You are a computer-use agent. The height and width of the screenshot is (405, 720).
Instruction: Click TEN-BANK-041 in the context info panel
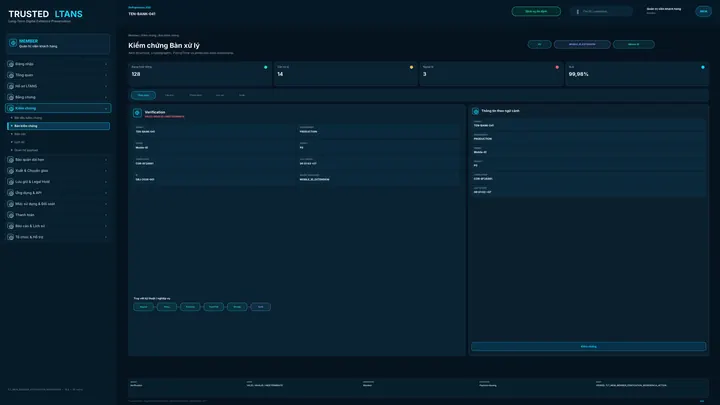coord(484,125)
